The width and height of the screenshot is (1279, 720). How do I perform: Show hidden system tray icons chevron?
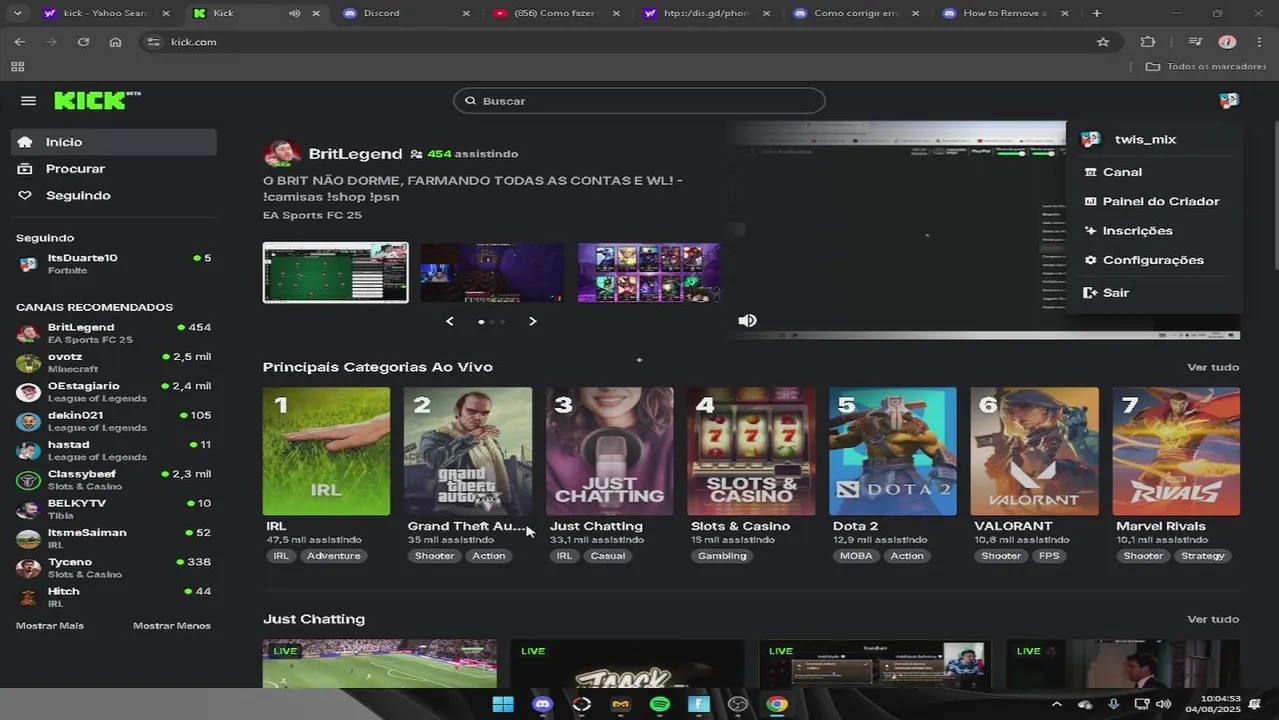[1056, 704]
